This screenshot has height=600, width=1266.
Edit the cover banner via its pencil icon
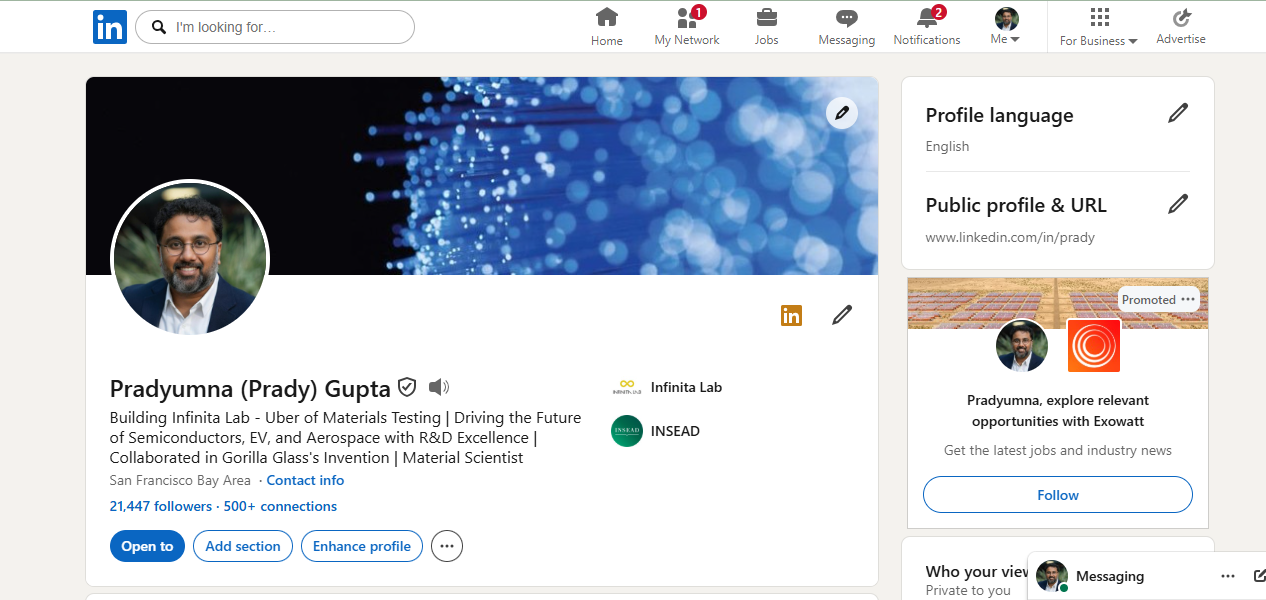(x=842, y=113)
